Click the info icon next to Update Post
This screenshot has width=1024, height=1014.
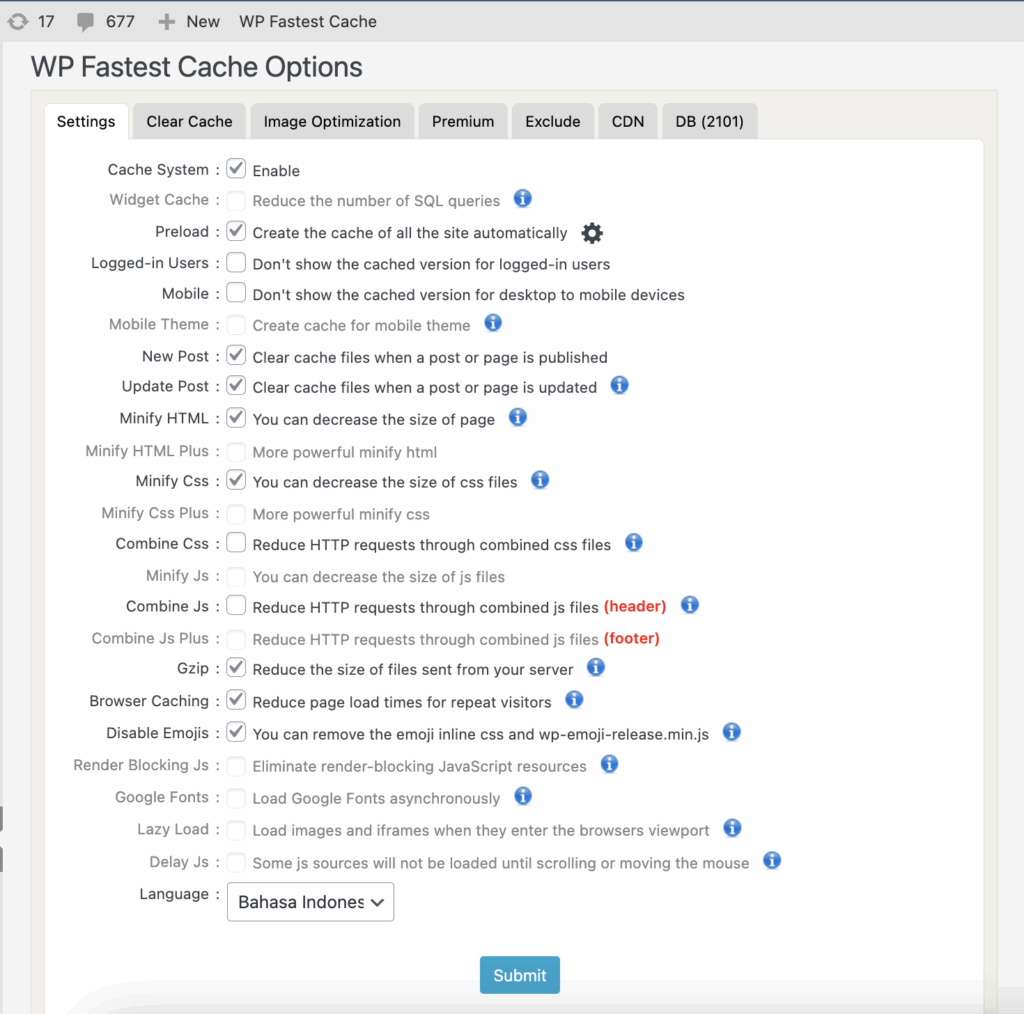pyautogui.click(x=619, y=385)
